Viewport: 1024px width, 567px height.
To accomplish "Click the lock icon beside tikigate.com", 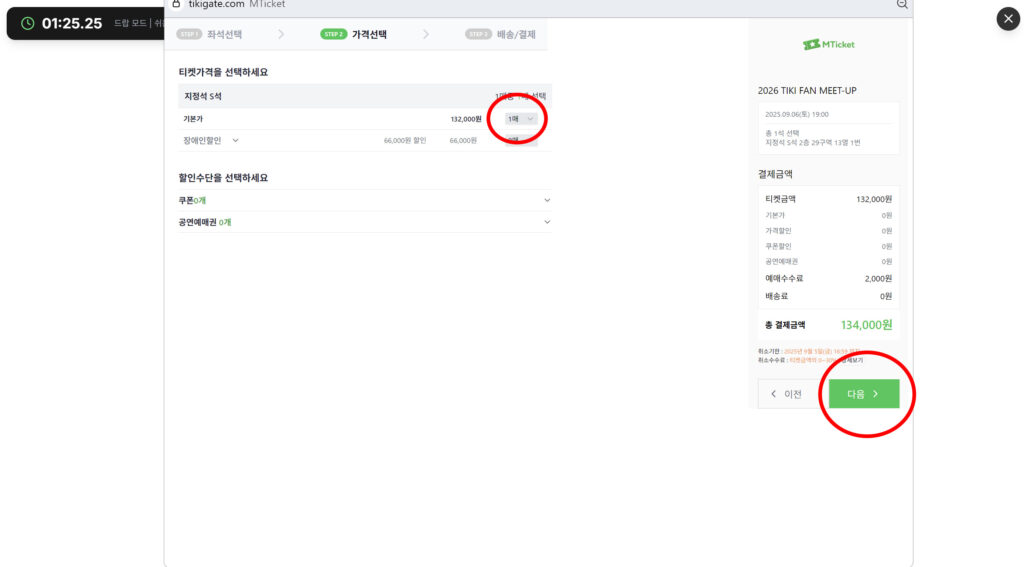I will [177, 4].
